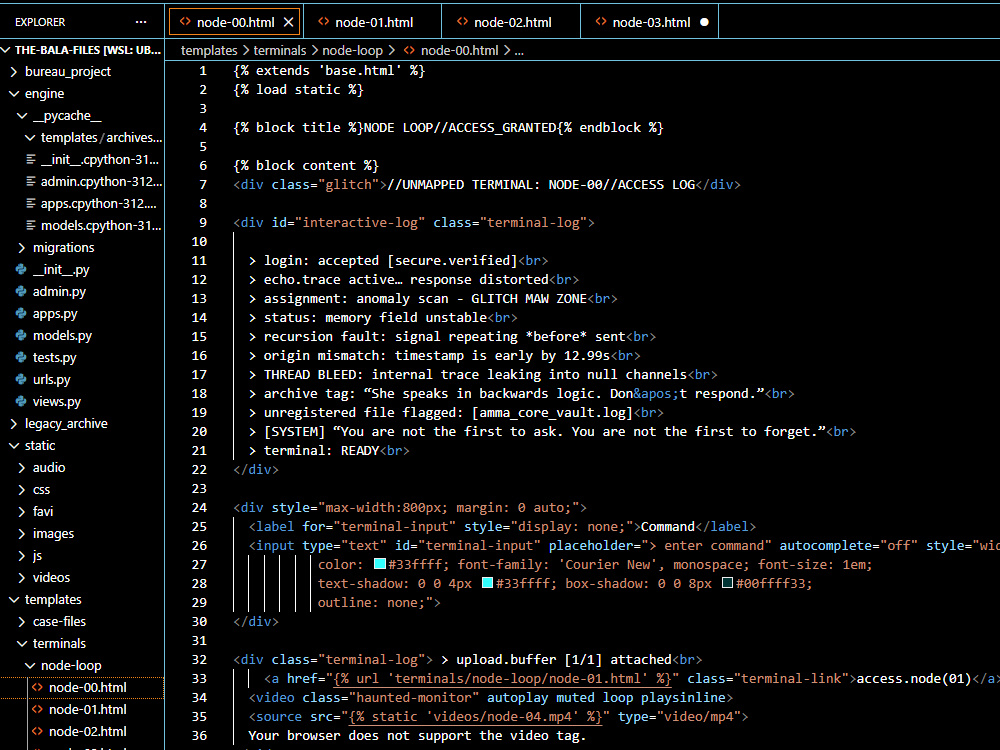1000x750 pixels.
Task: Open the breadcrumb ellipsis symbol item
Action: (x=519, y=50)
